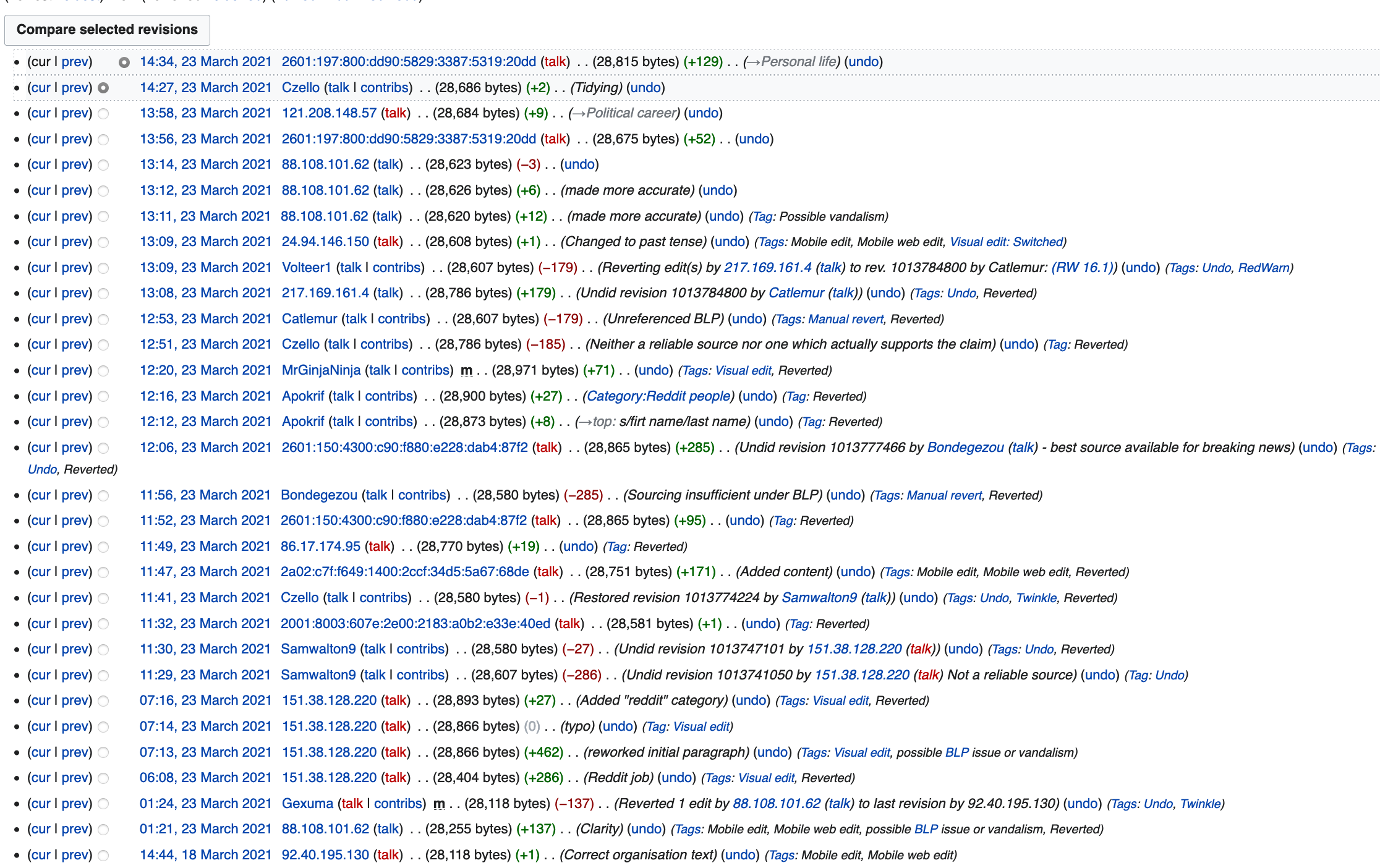Undo the 14:44 Correct organisation text edit
1380x868 pixels.
[741, 855]
